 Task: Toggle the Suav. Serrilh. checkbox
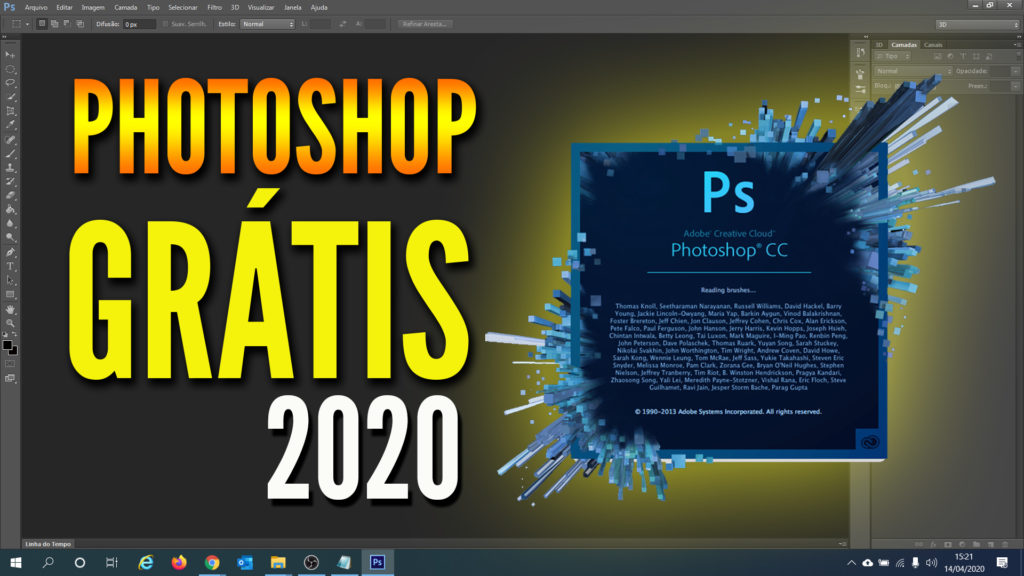pos(165,24)
